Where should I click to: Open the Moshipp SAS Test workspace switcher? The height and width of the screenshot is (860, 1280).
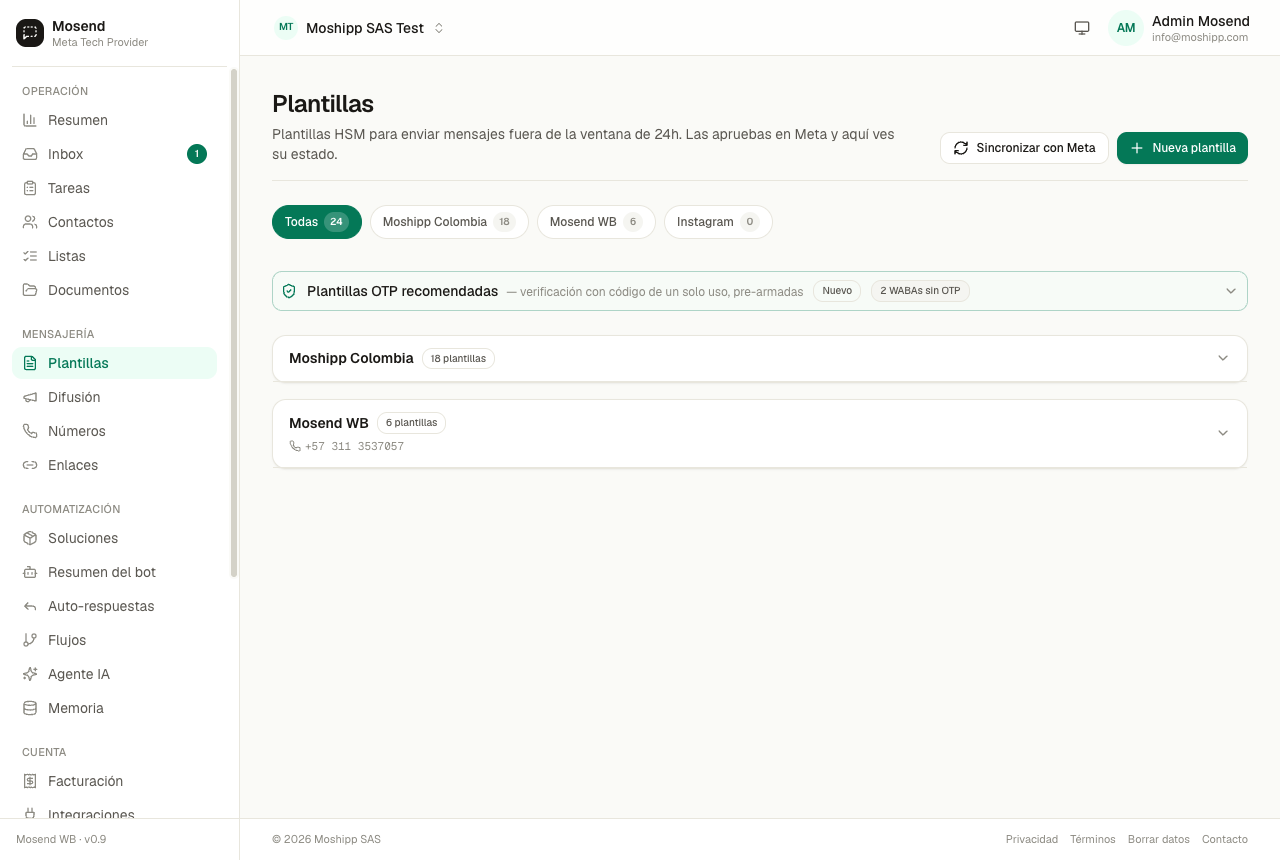[360, 28]
